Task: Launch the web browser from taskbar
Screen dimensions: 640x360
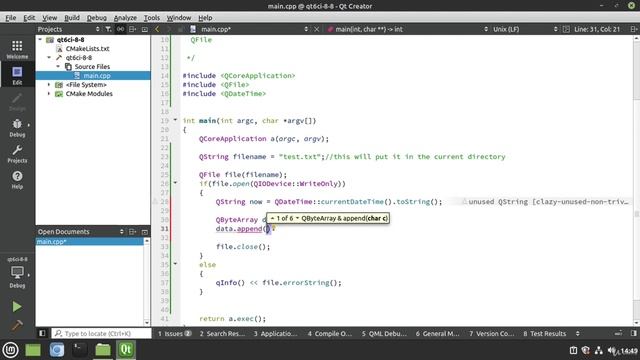Action: click(57, 350)
